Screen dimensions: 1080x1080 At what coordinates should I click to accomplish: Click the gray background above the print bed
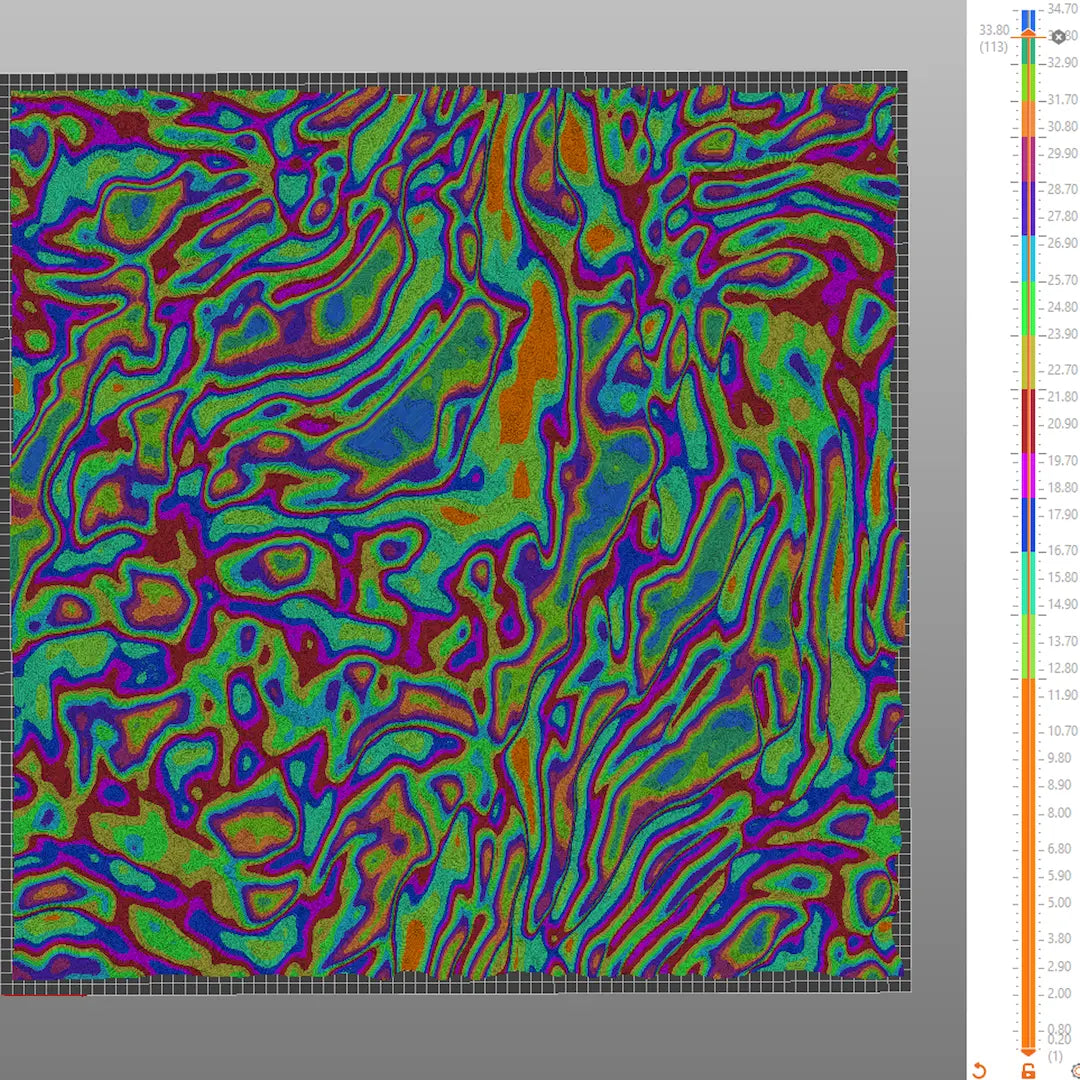pos(450,35)
